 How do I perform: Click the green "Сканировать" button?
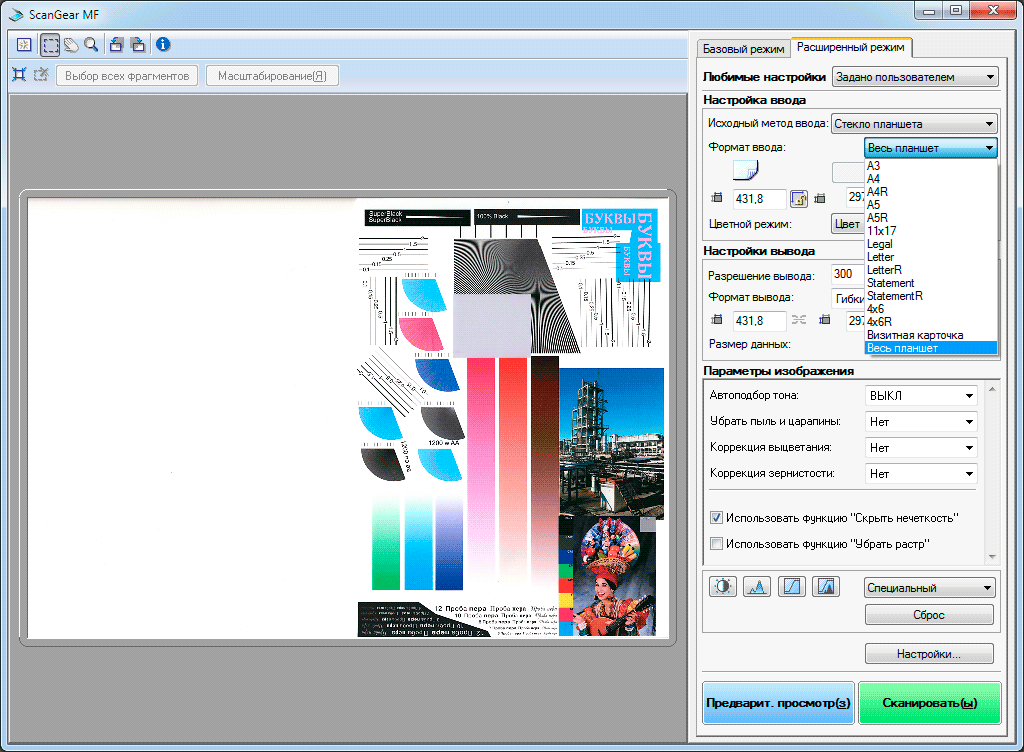click(x=929, y=703)
